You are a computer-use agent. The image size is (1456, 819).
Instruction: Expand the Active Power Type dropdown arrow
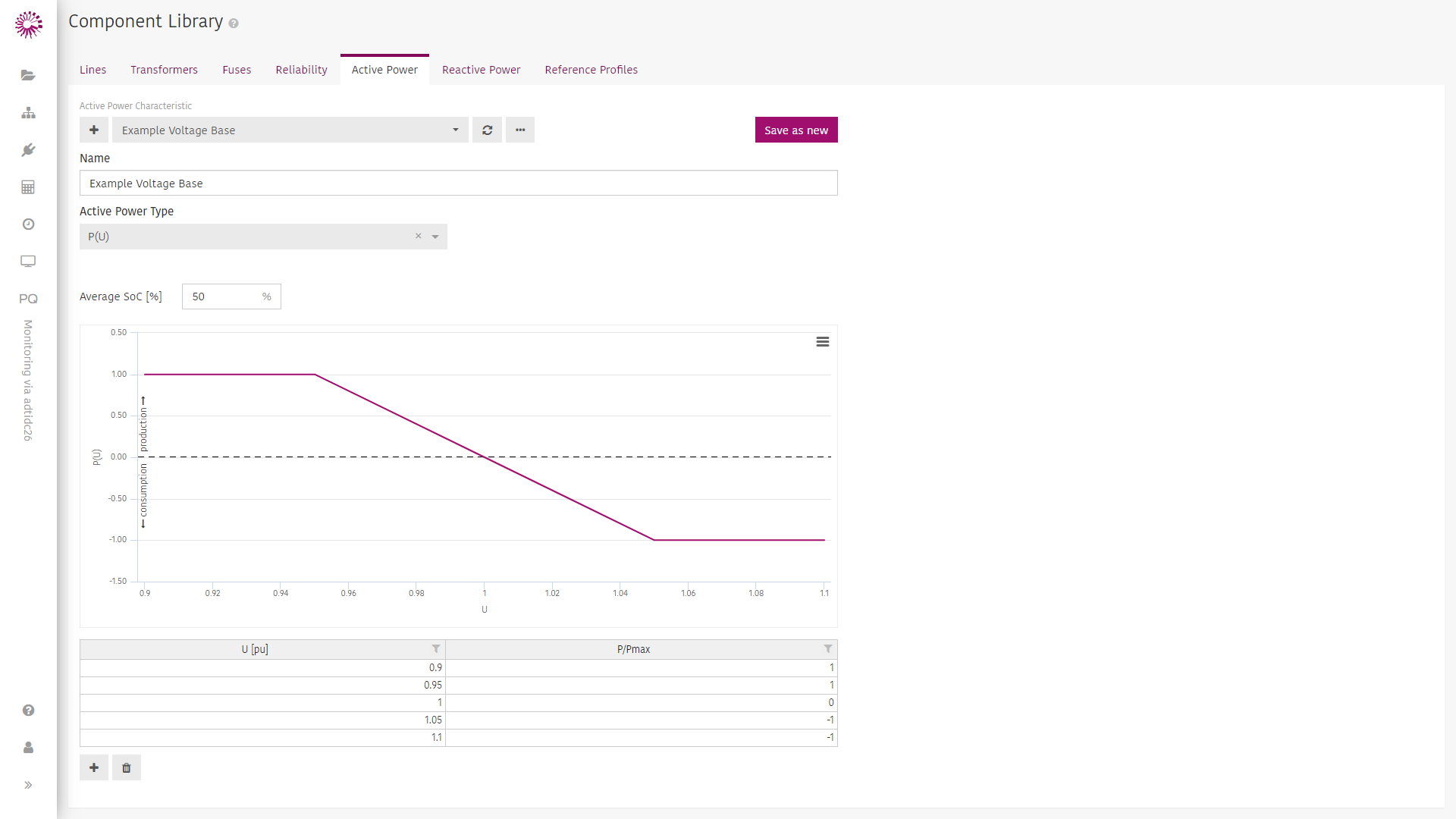pos(435,237)
